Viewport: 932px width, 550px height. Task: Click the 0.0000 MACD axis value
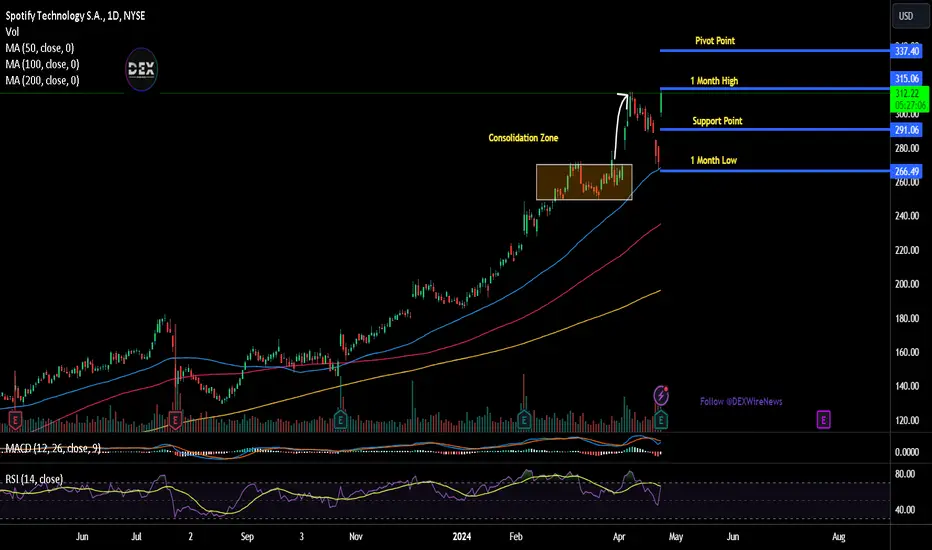(x=907, y=452)
